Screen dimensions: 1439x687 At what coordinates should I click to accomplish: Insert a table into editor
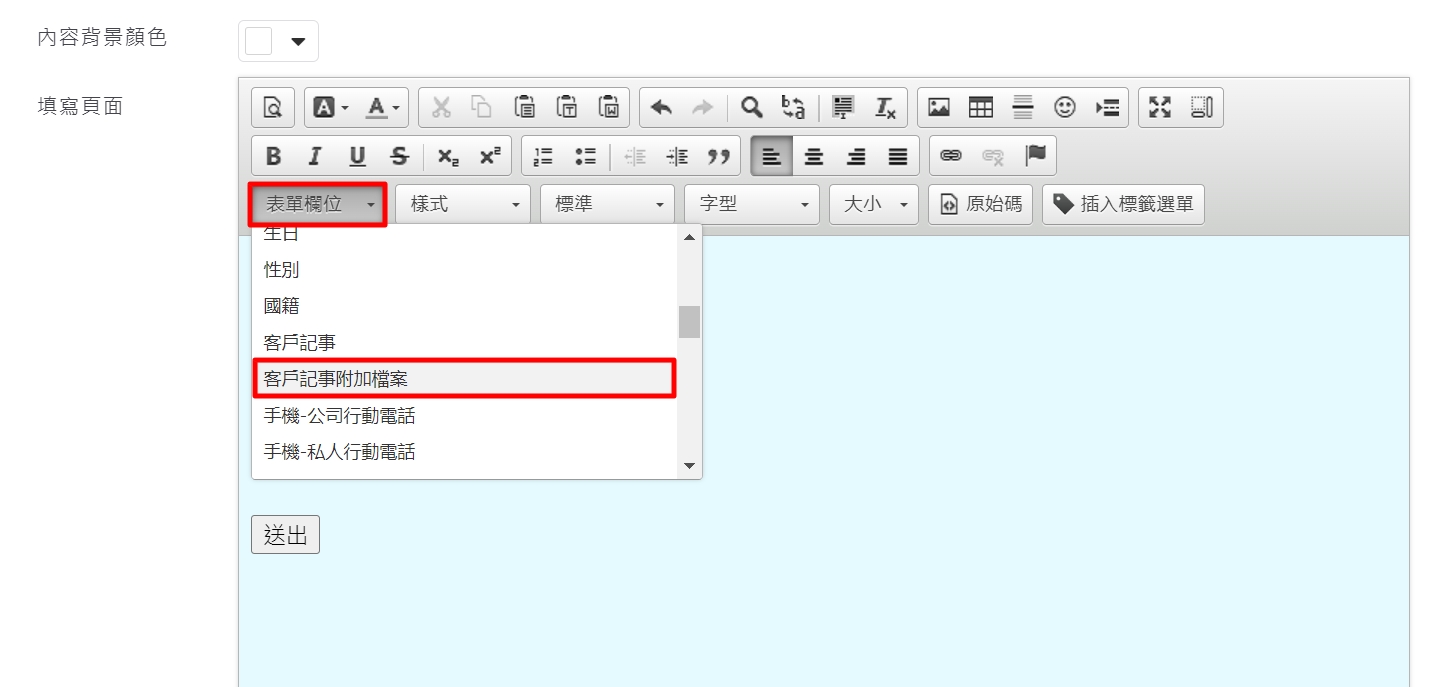coord(981,108)
